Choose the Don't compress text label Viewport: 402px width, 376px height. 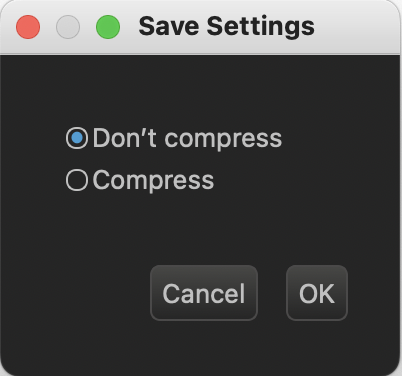[x=187, y=138]
